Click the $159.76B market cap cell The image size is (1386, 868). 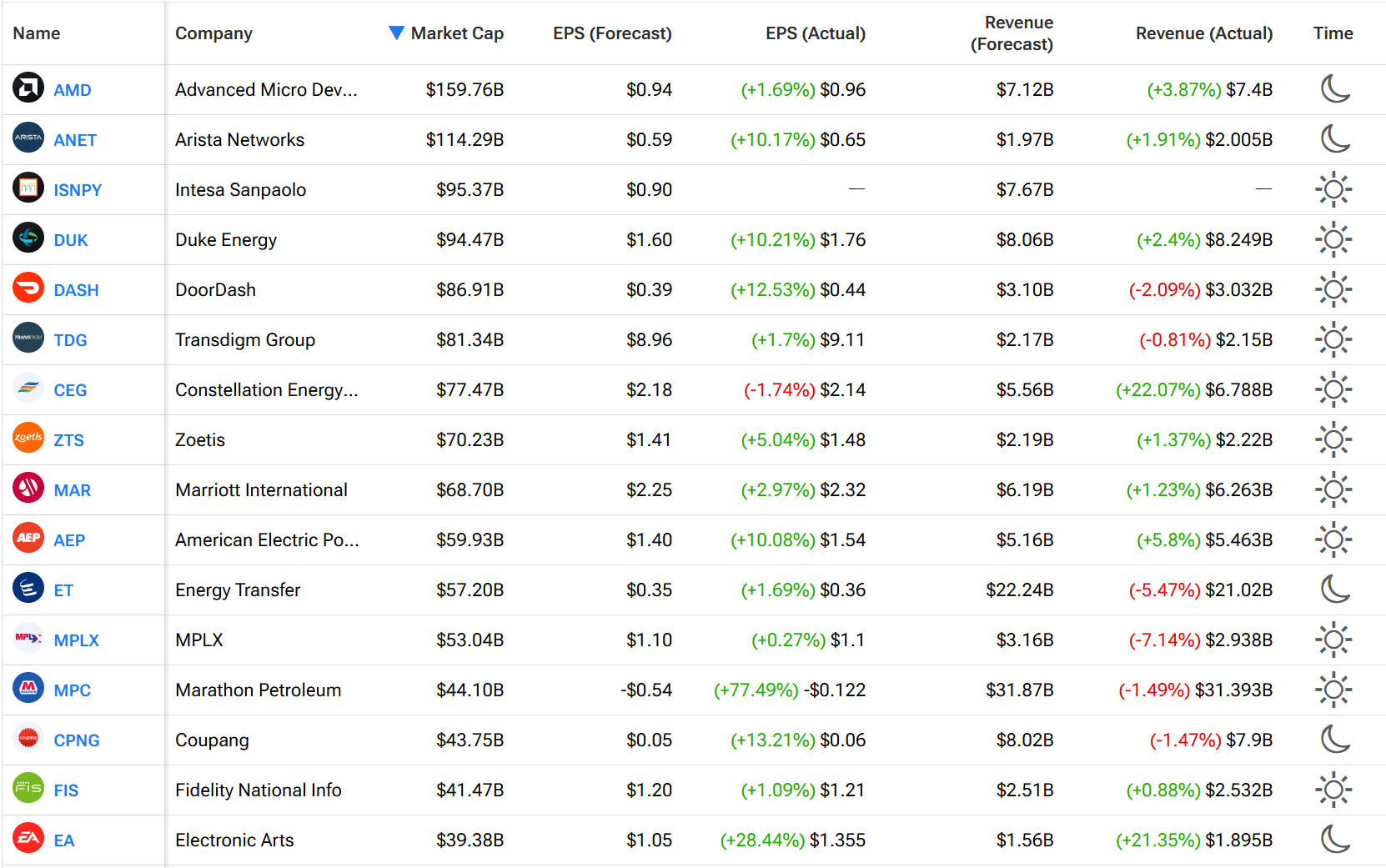(465, 89)
